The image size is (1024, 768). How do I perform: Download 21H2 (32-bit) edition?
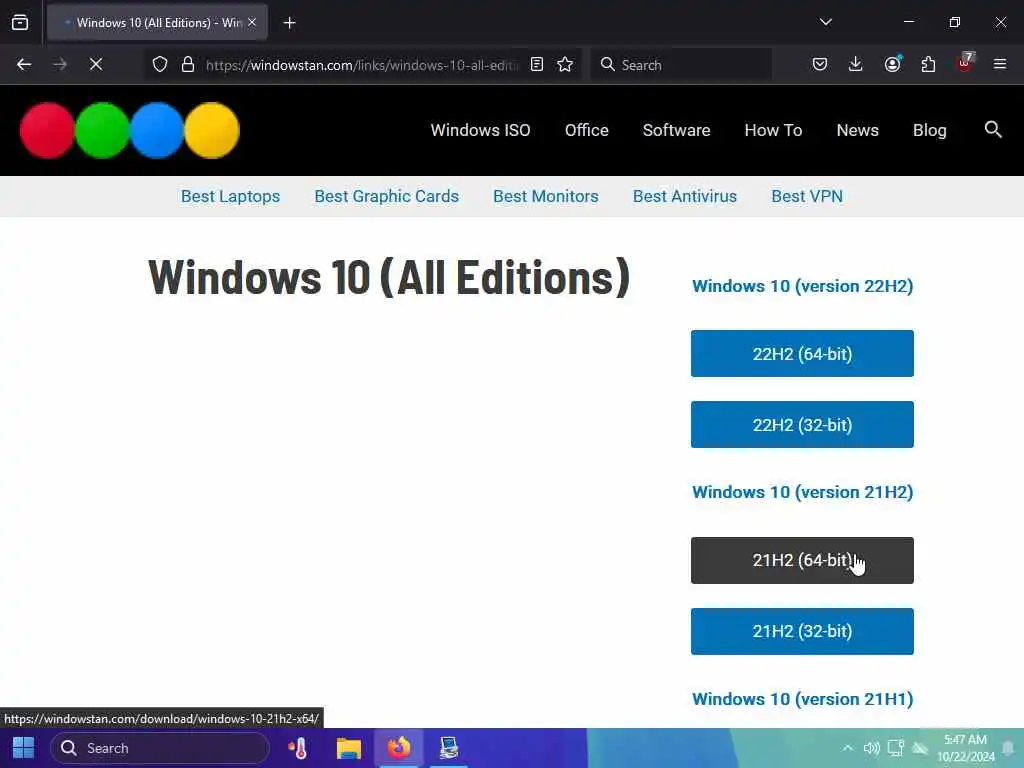[802, 632]
